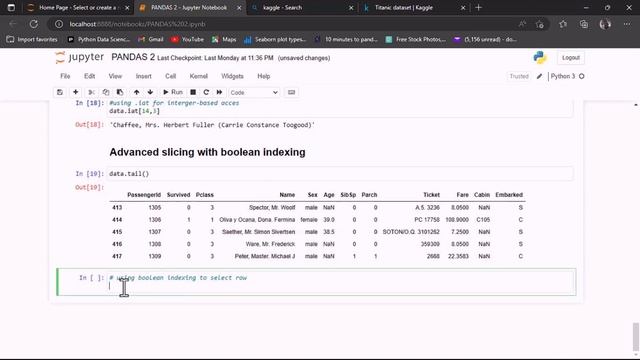This screenshot has width=640, height=360.
Task: Move the selected cell up arrow
Action: click(136, 92)
